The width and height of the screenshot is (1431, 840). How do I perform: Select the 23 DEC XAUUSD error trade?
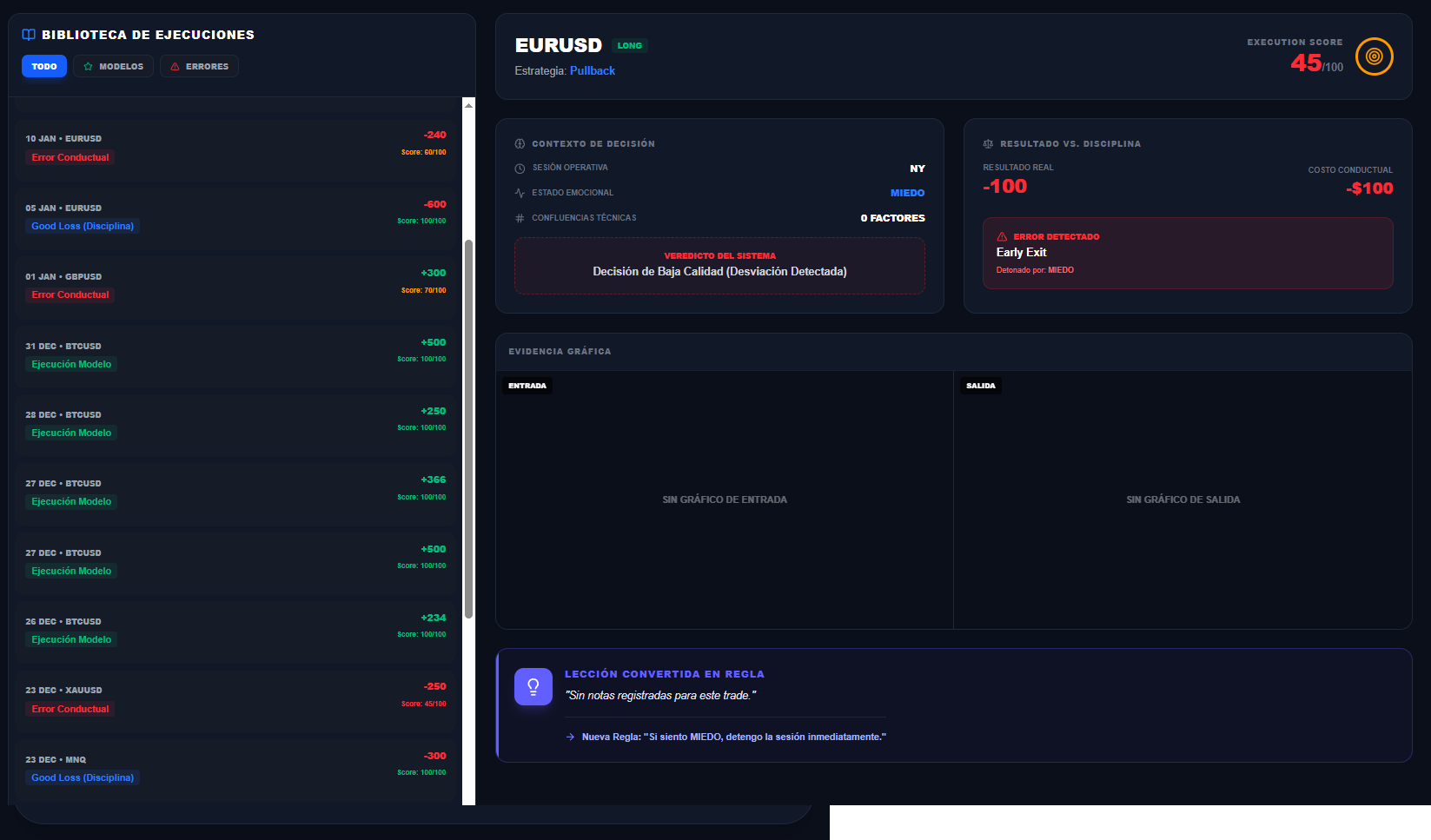point(235,699)
